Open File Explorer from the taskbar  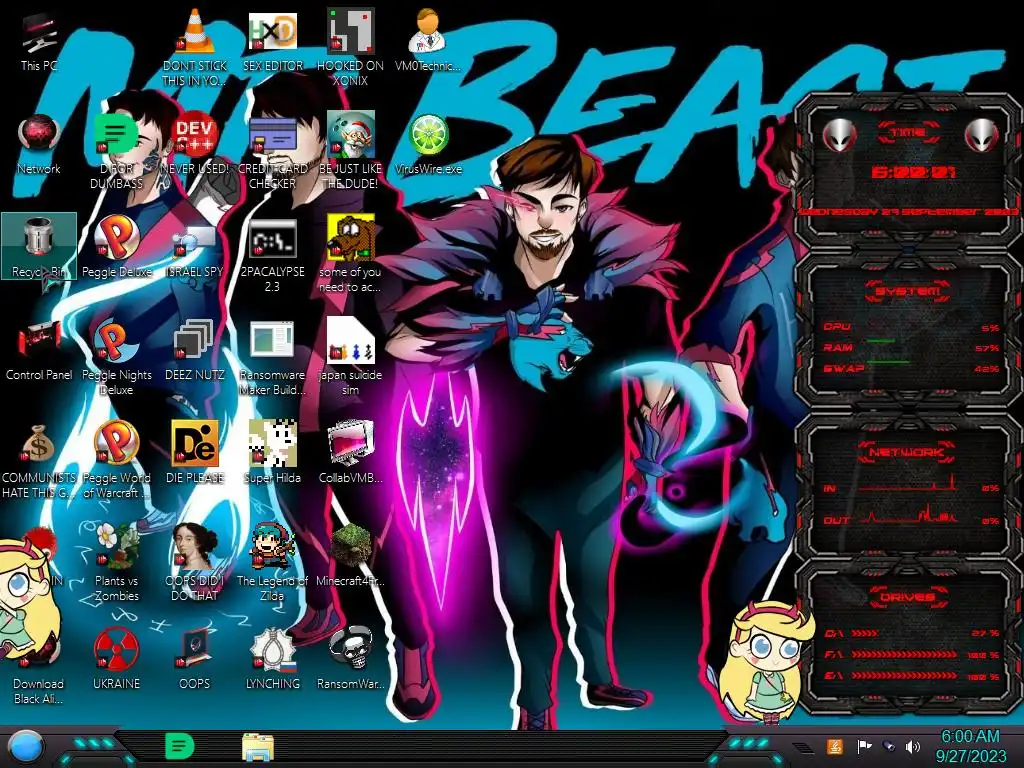click(x=258, y=748)
